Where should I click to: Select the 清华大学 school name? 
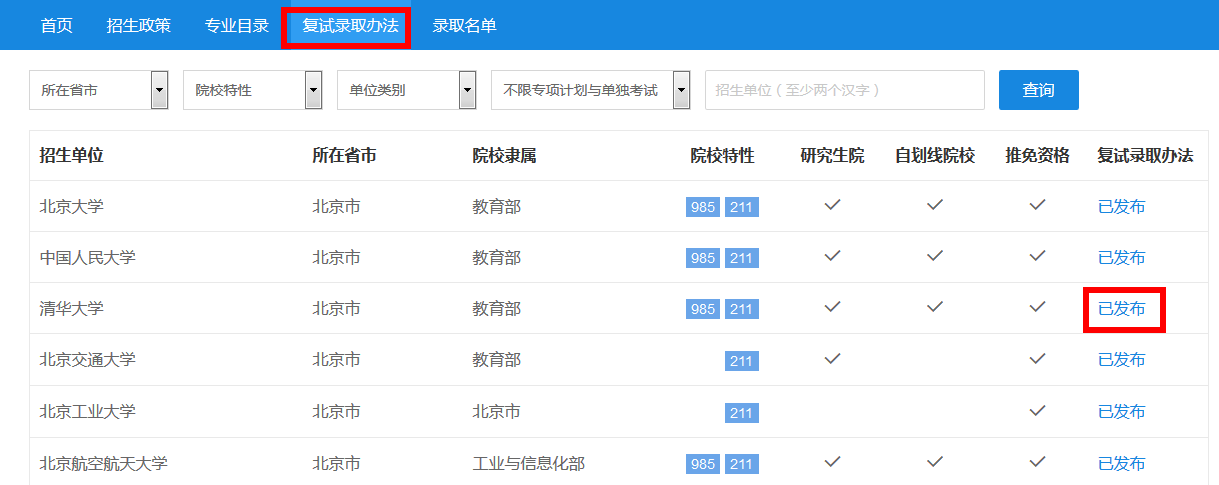[72, 308]
